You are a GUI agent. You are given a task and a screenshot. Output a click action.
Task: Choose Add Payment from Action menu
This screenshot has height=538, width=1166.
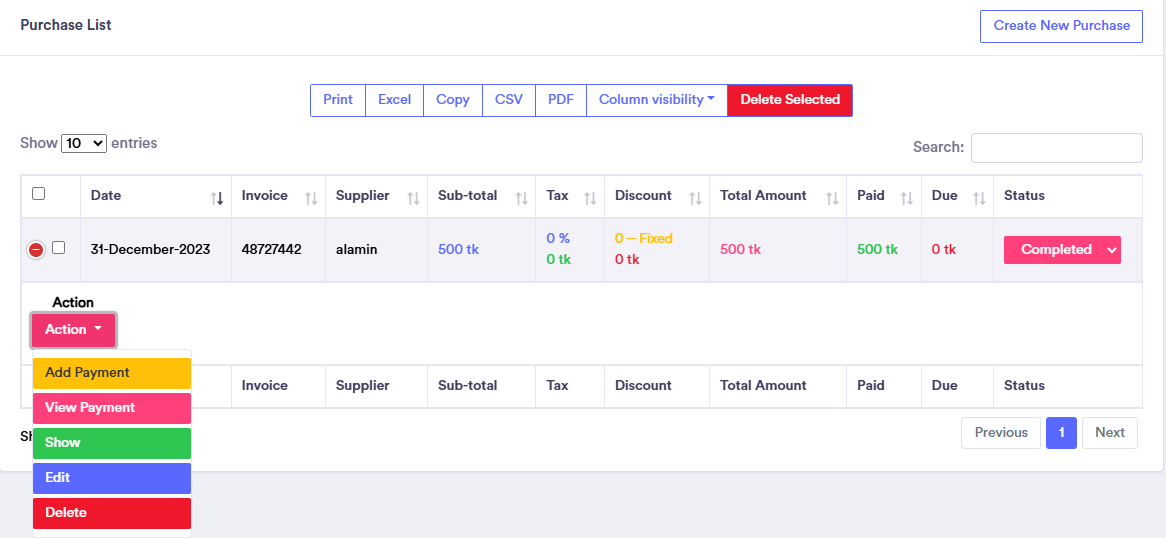(111, 373)
